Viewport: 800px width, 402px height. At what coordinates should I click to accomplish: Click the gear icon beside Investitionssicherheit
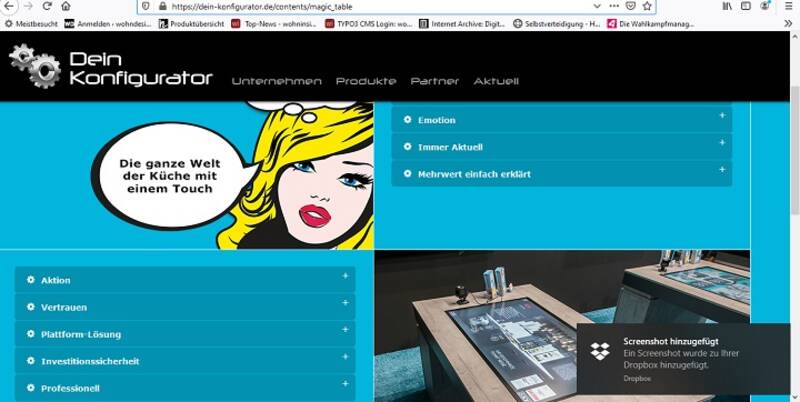[31, 361]
